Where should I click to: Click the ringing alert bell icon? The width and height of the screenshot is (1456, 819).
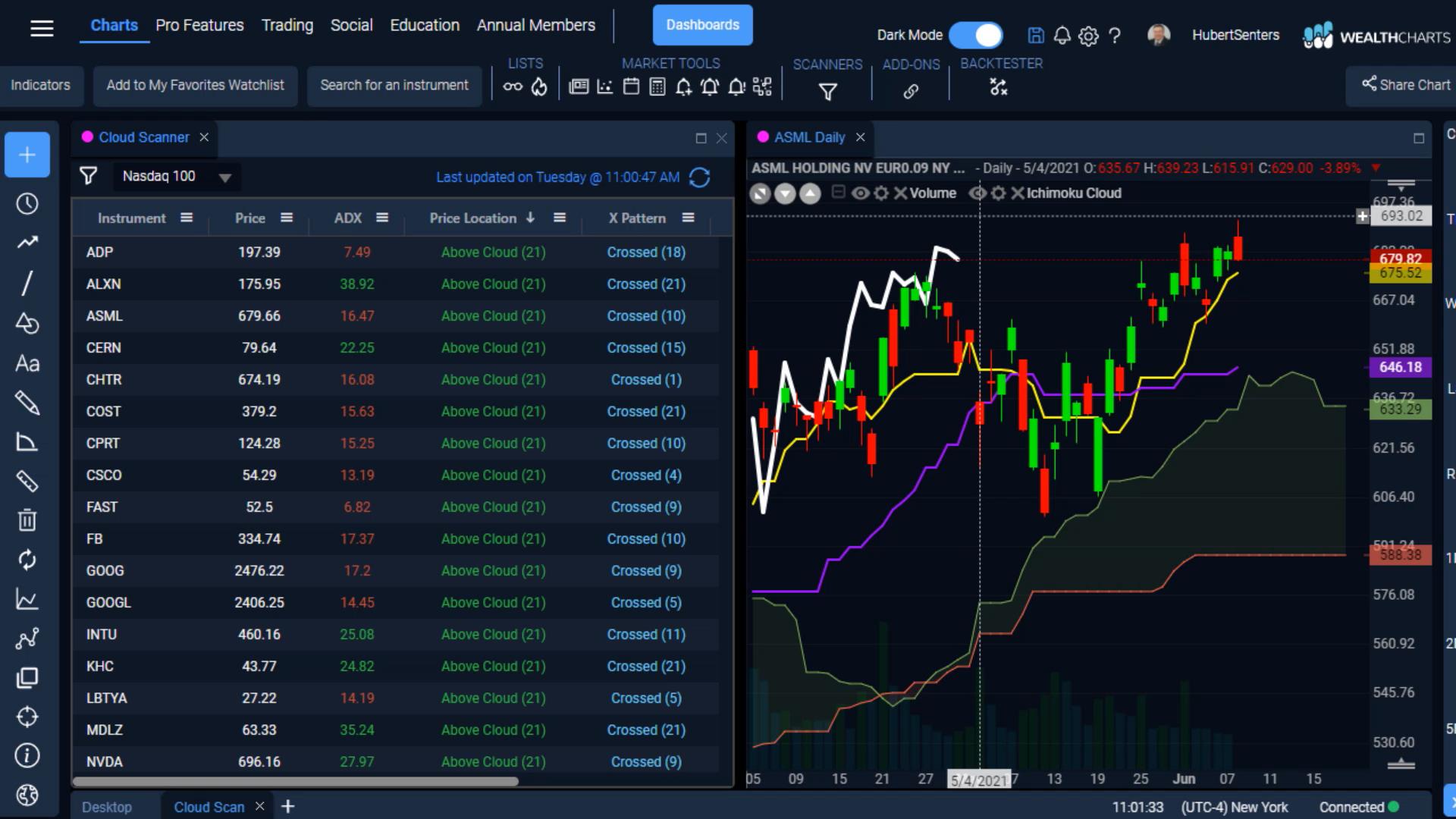point(710,87)
